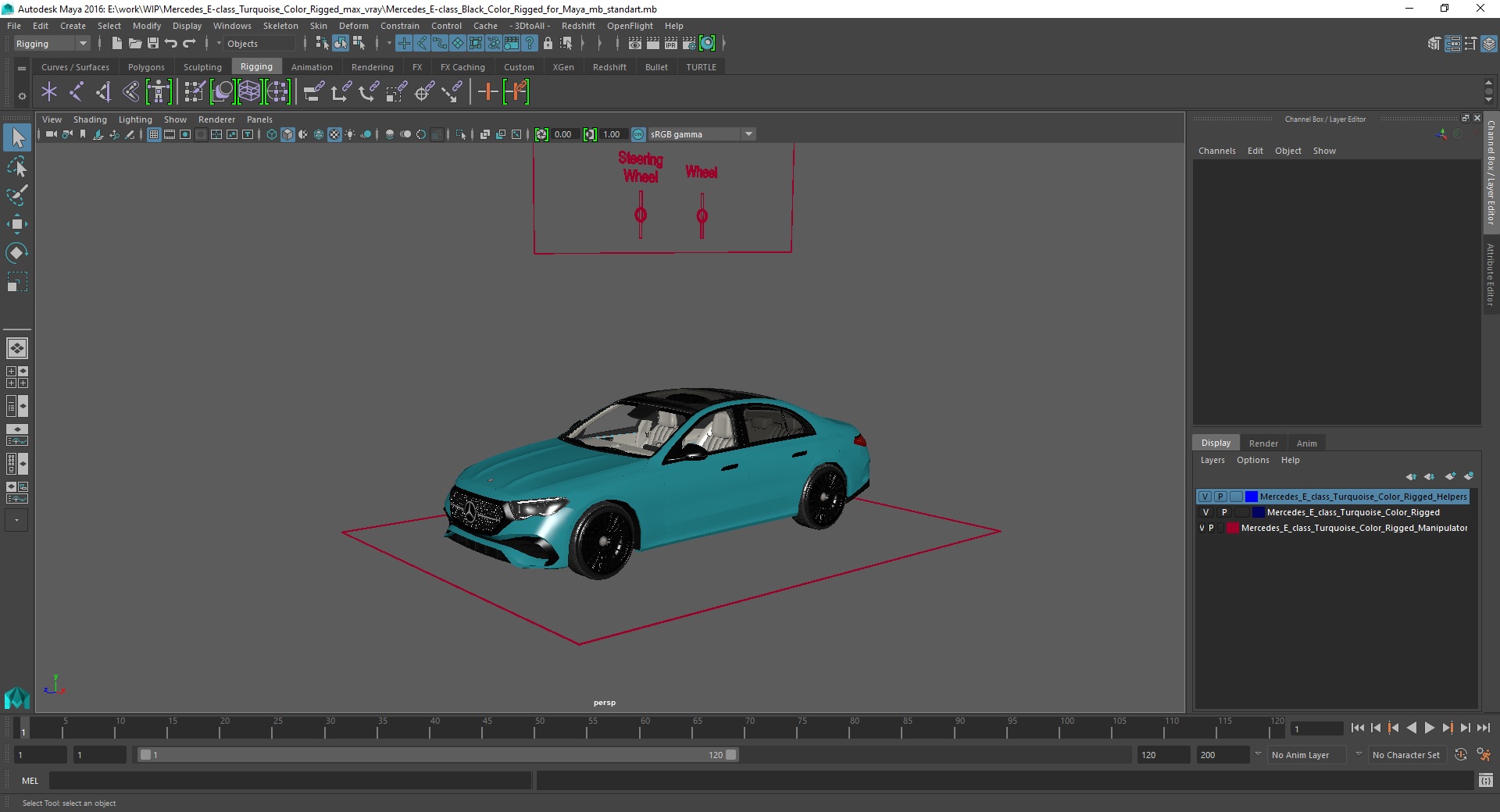This screenshot has height=812, width=1500.
Task: Go to the start of playback range
Action: tap(1357, 728)
